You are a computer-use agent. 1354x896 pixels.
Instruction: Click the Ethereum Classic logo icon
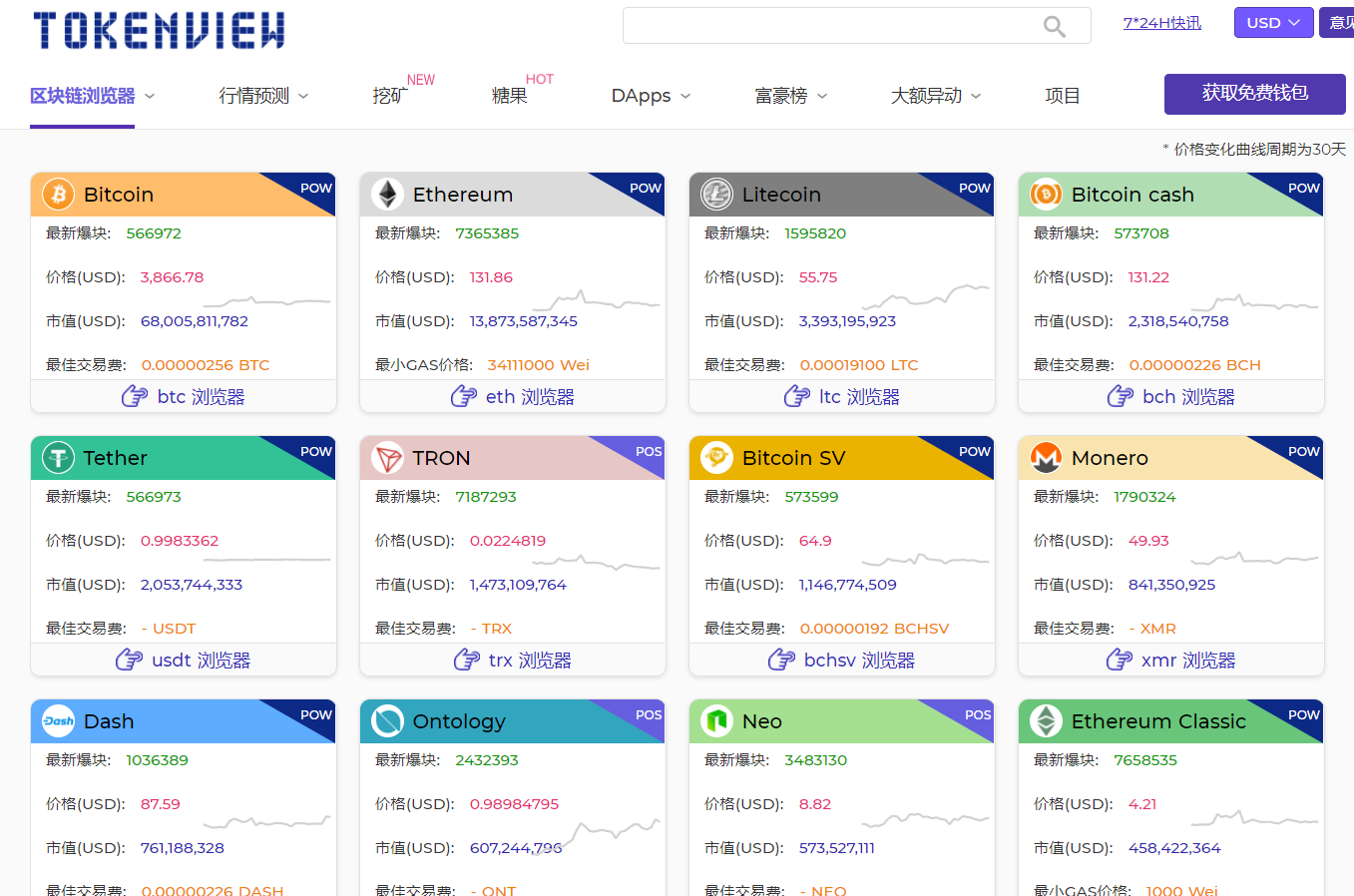tap(1046, 720)
